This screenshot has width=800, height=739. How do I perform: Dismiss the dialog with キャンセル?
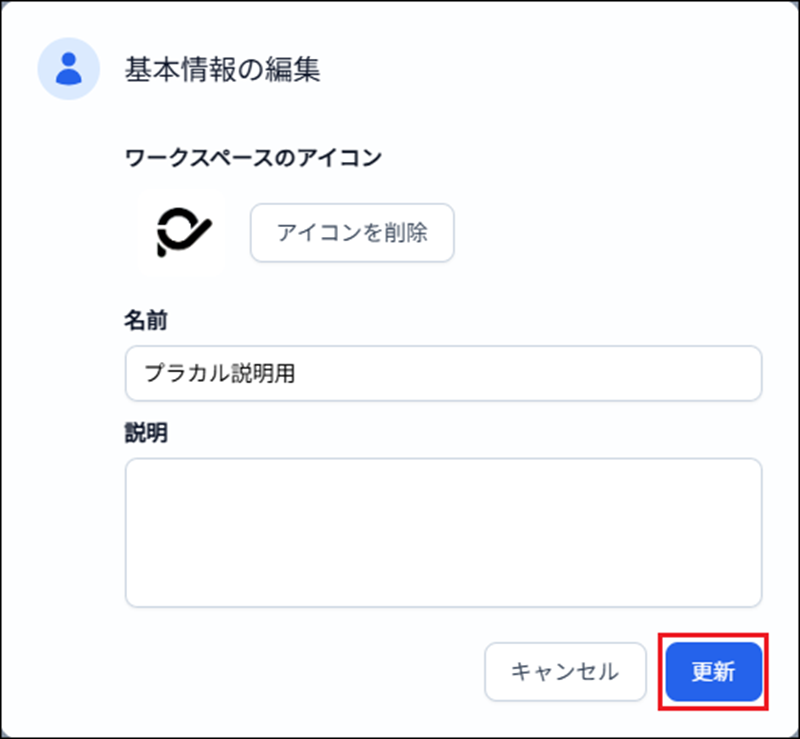coord(565,671)
